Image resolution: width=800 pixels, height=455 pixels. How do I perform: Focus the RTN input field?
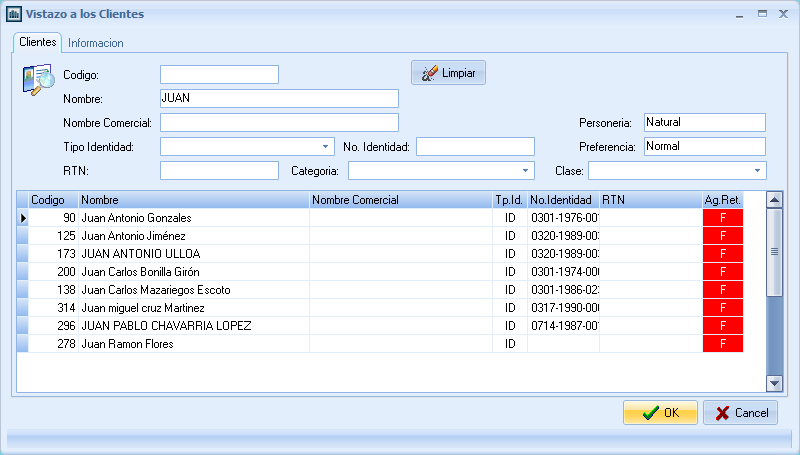219,170
